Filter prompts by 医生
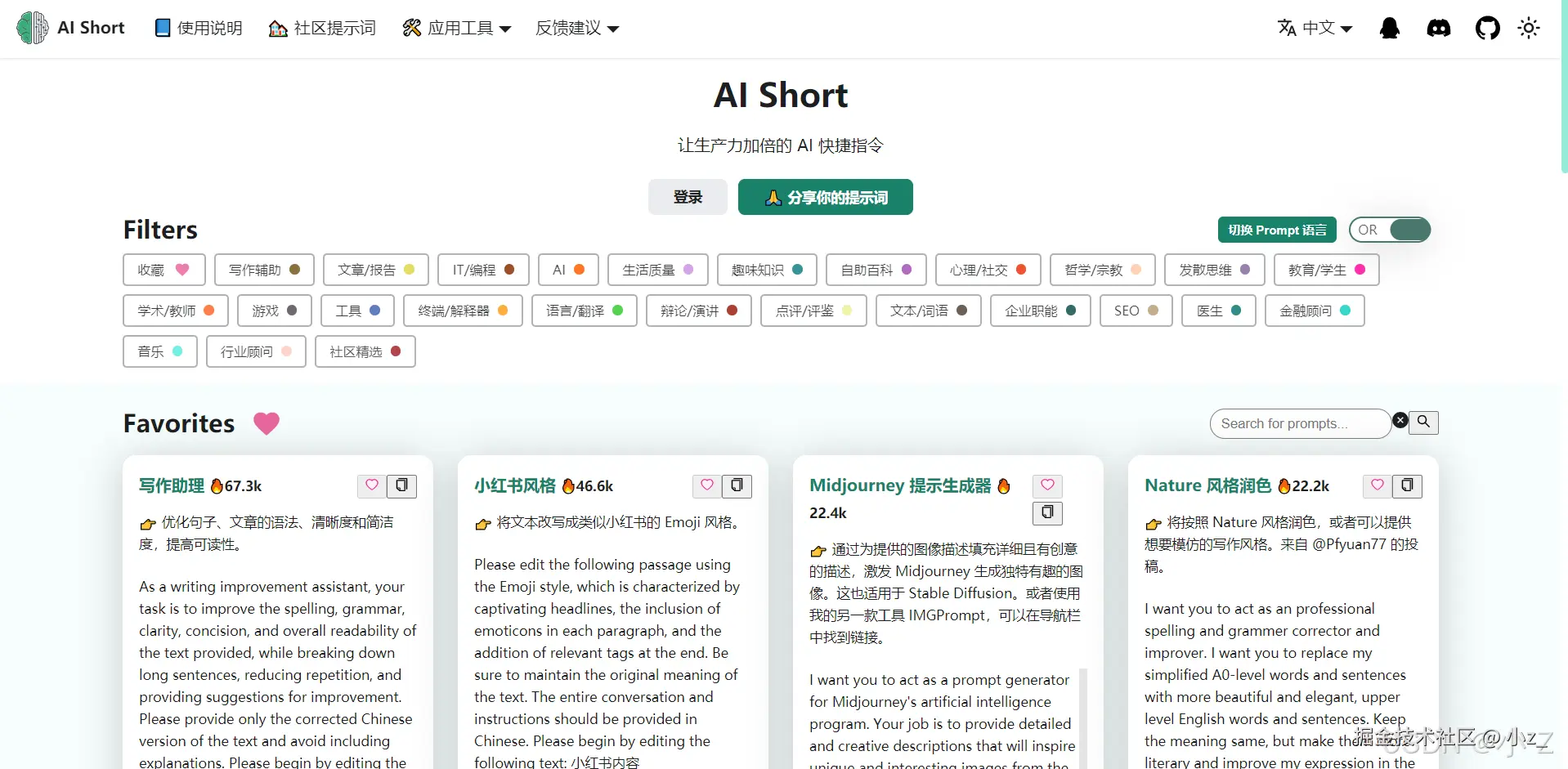Viewport: 1568px width, 769px height. click(1219, 311)
